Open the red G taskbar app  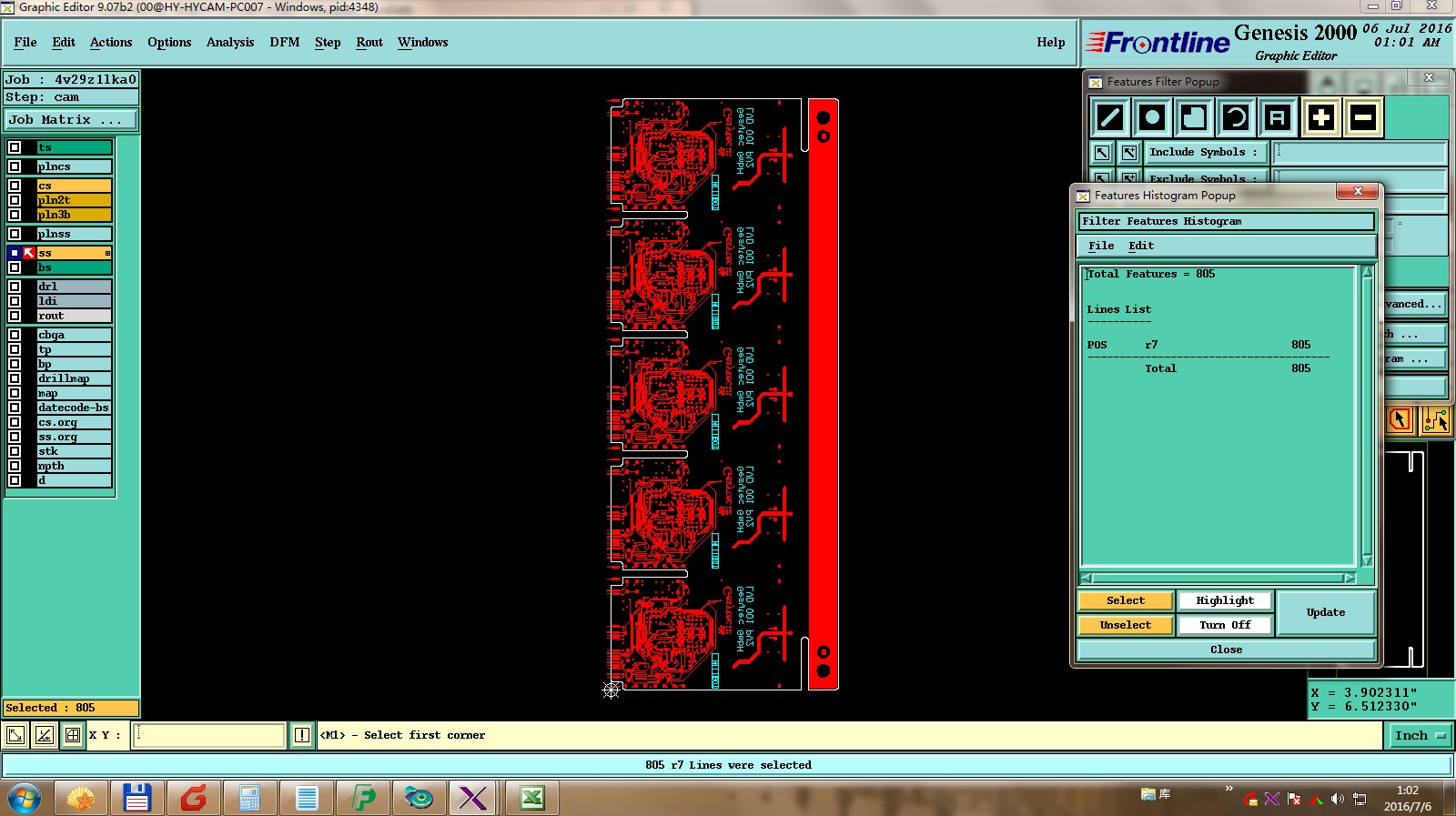(193, 798)
